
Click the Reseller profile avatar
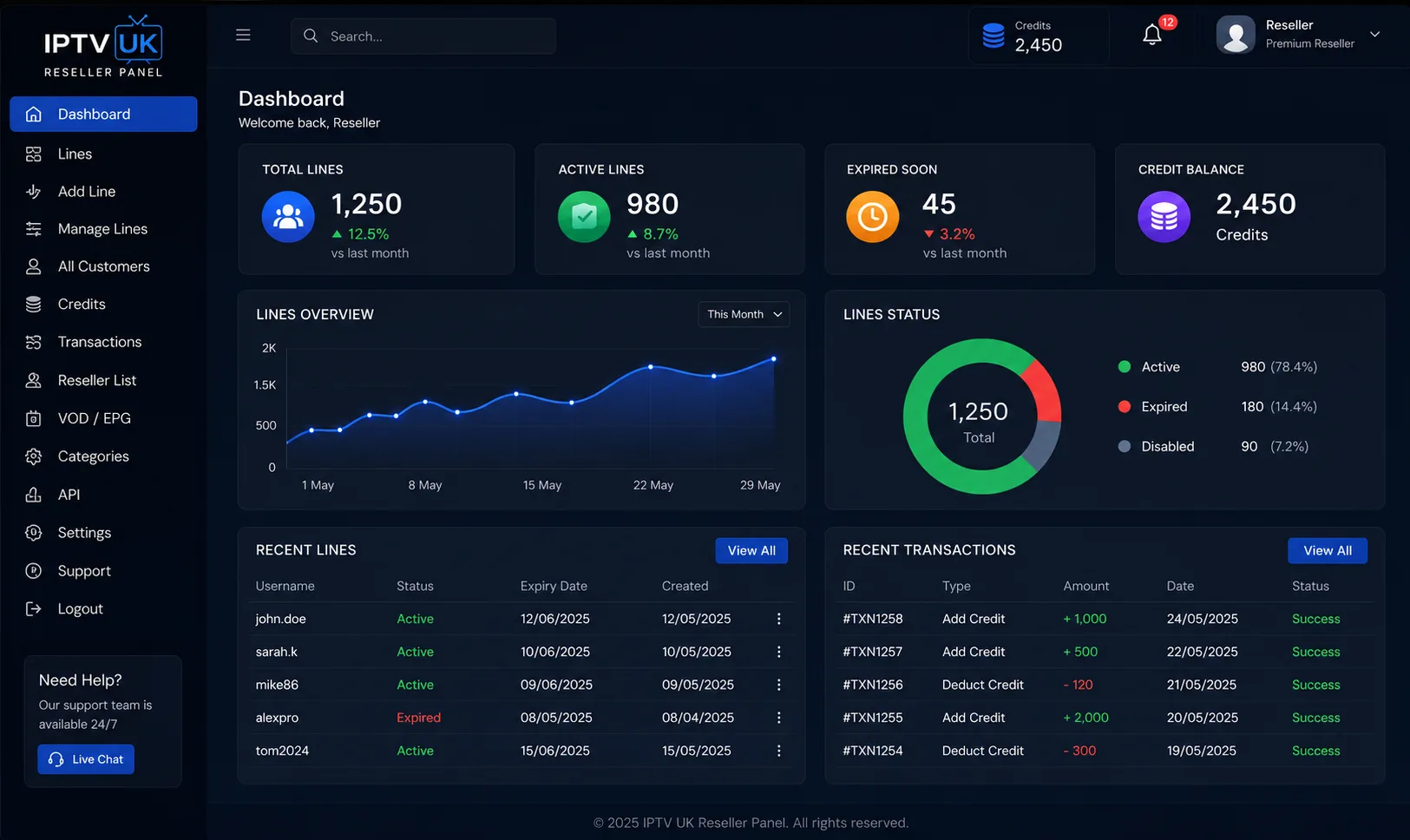click(1236, 35)
